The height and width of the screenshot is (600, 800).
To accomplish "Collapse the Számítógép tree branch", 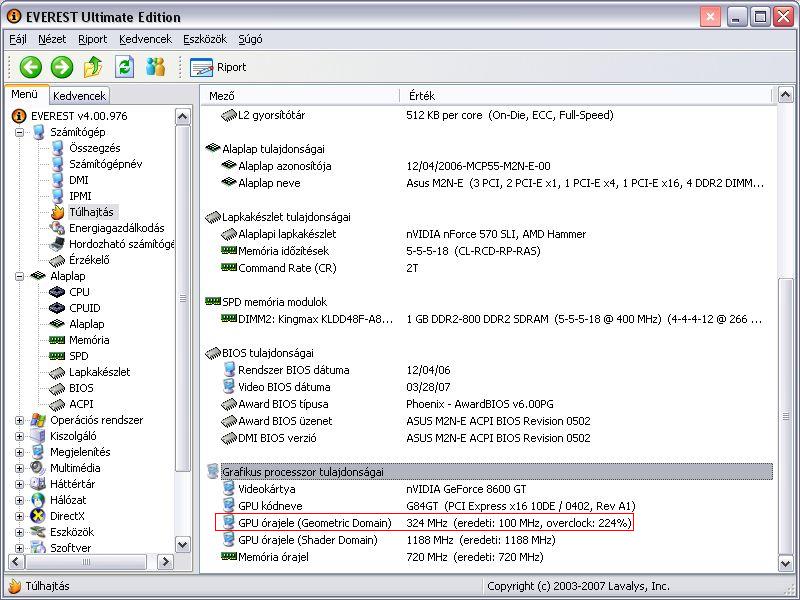I will coord(19,132).
